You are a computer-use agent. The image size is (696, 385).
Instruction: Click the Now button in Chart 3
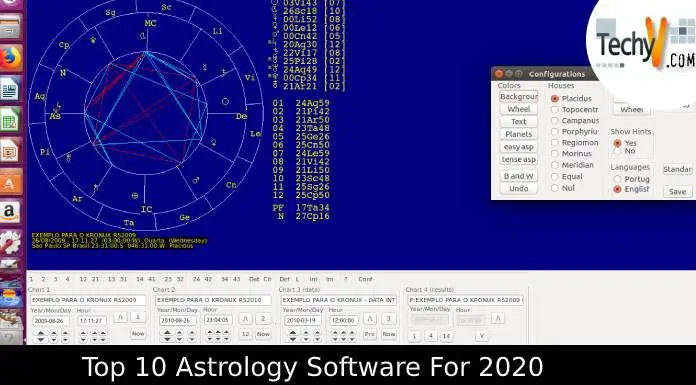tap(389, 333)
